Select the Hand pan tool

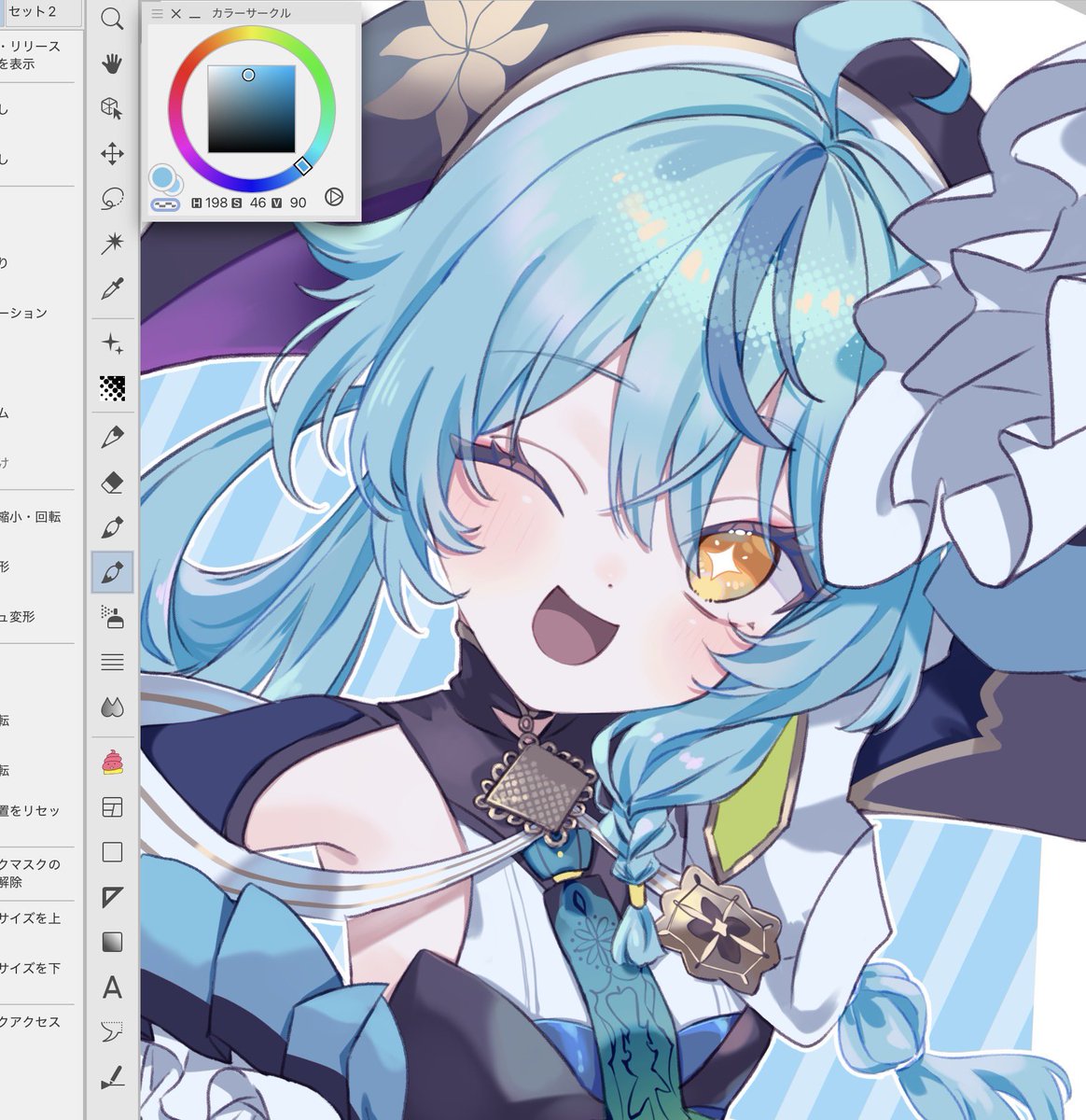[112, 63]
